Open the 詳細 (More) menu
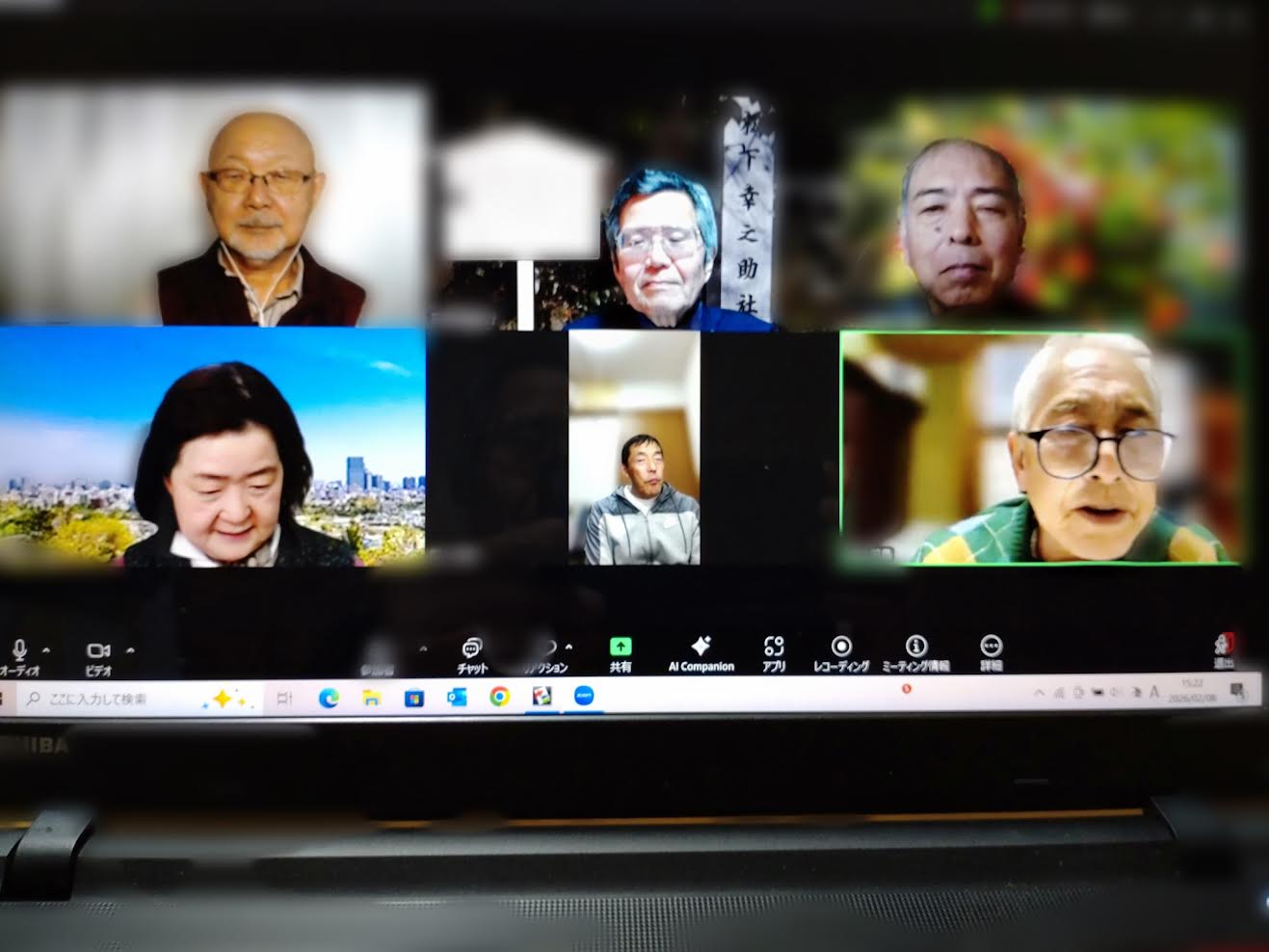The image size is (1269, 952). [x=990, y=648]
